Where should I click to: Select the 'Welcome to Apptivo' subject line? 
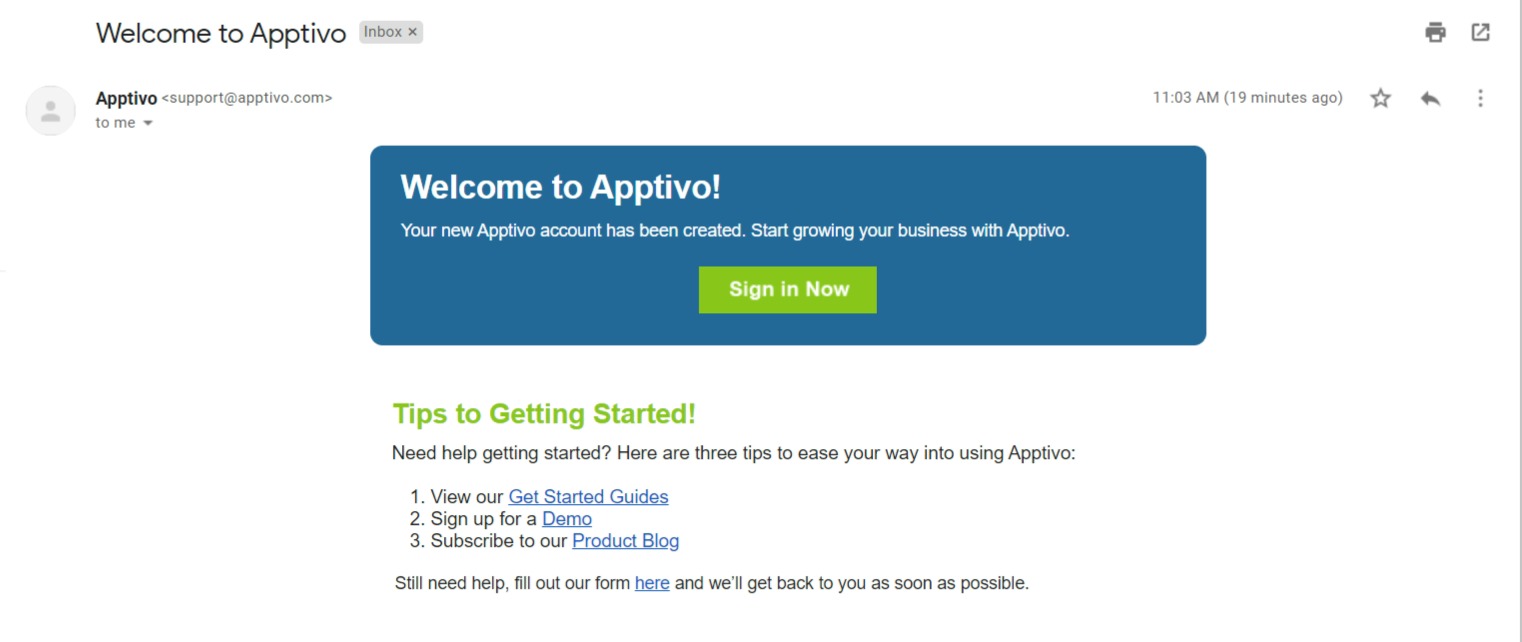click(221, 33)
